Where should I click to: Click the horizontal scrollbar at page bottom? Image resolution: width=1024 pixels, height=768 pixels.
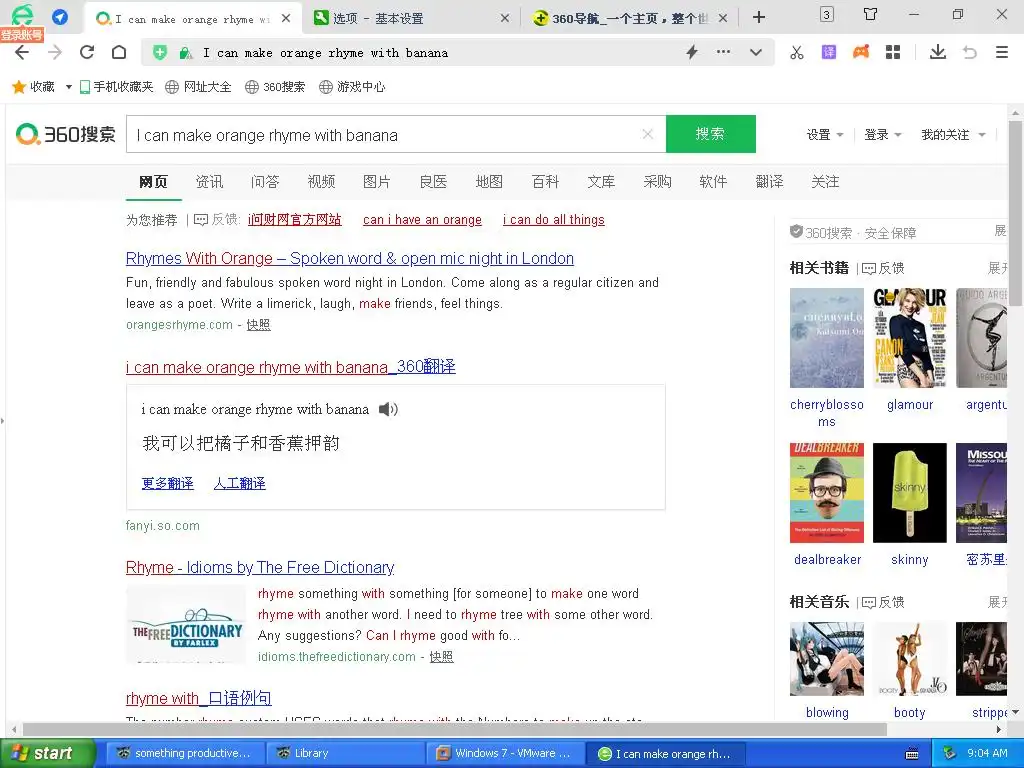(454, 729)
